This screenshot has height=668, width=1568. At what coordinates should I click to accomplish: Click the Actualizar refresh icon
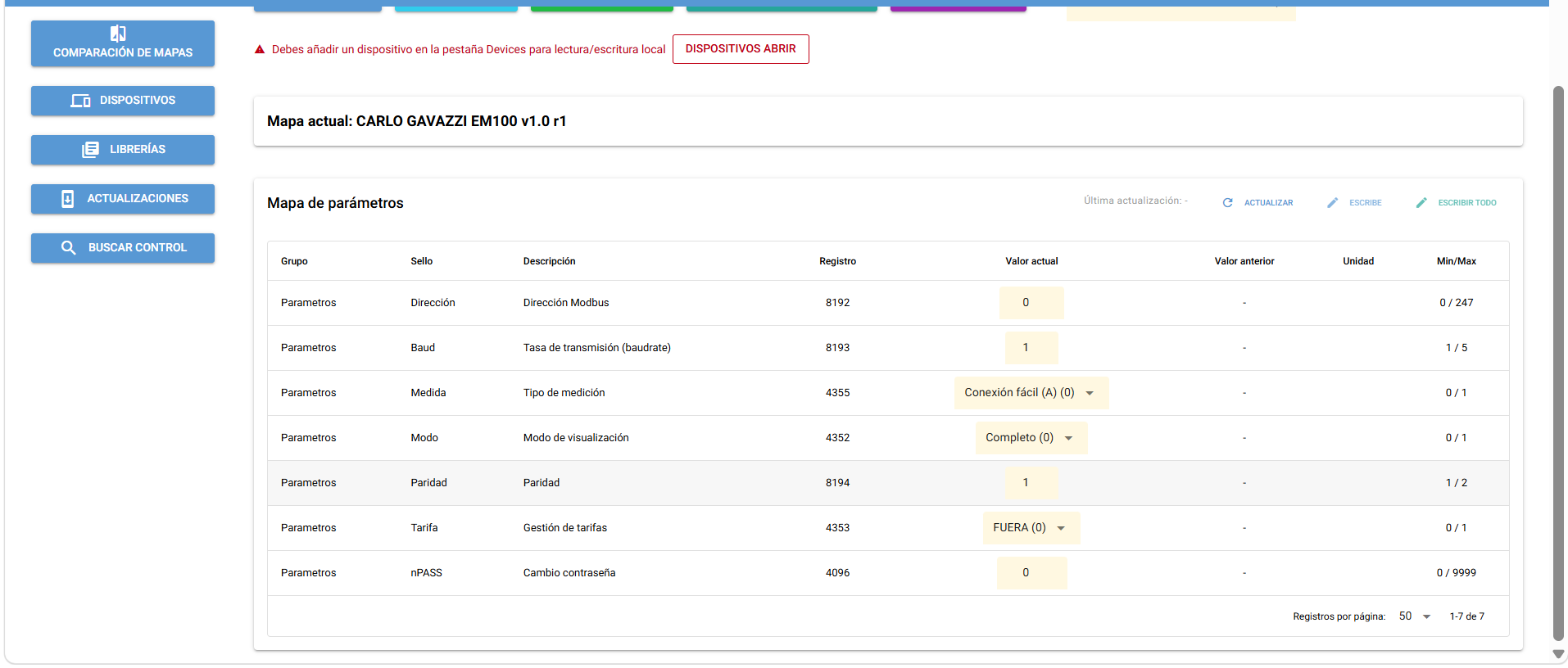coord(1227,203)
